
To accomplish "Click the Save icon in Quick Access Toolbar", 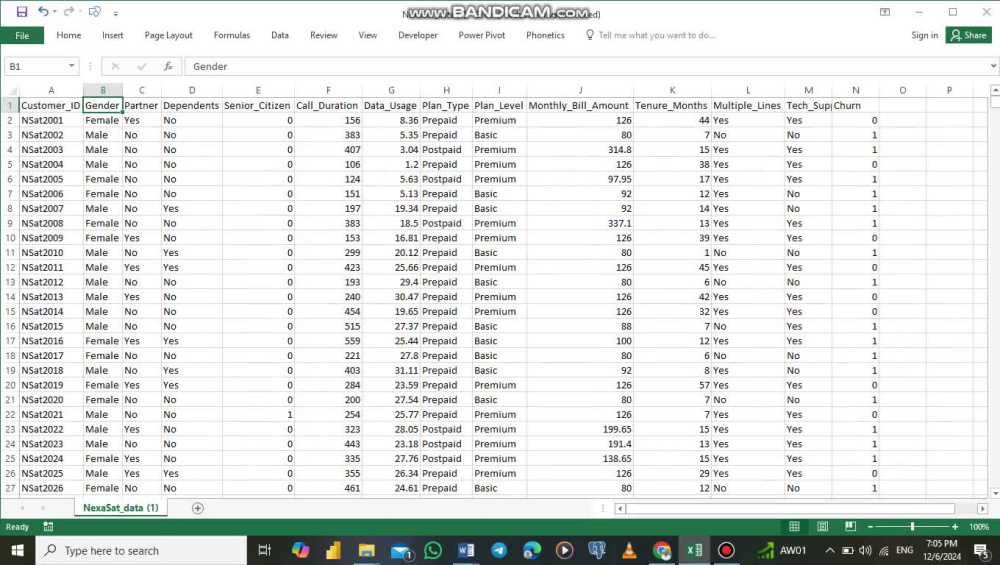I will click(x=22, y=11).
